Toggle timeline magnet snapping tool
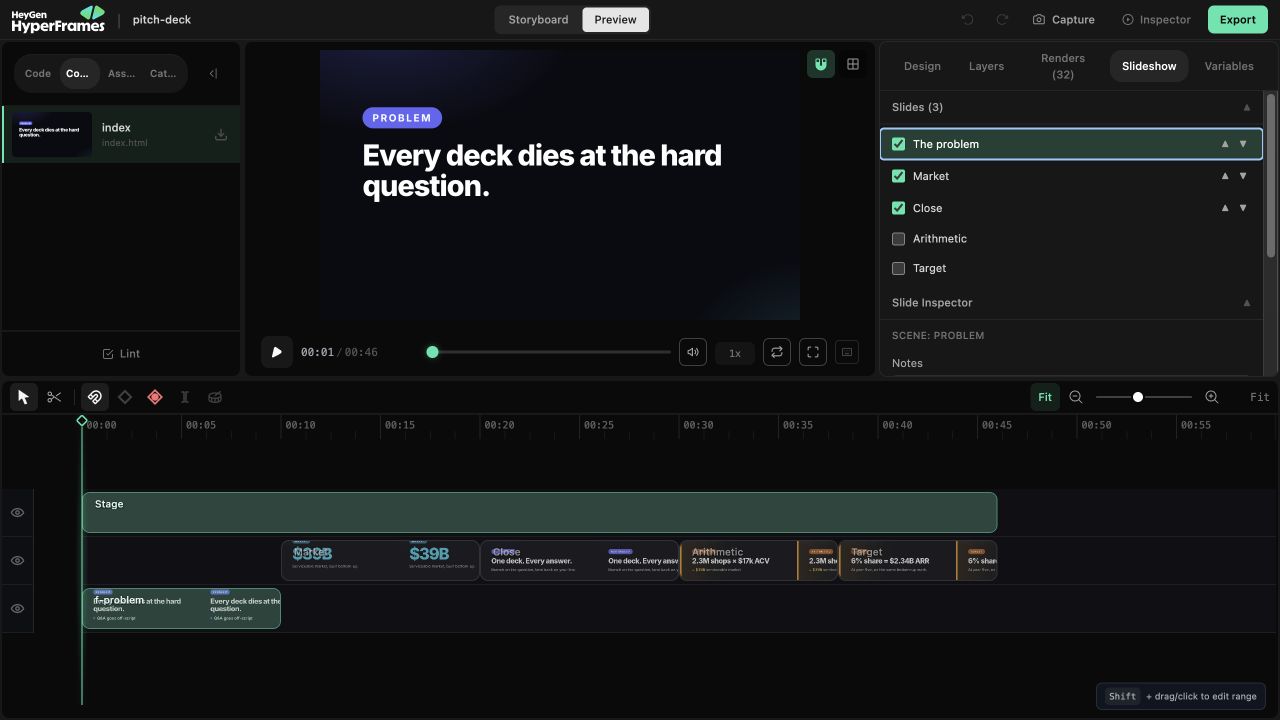Viewport: 1280px width, 720px height. (94, 397)
